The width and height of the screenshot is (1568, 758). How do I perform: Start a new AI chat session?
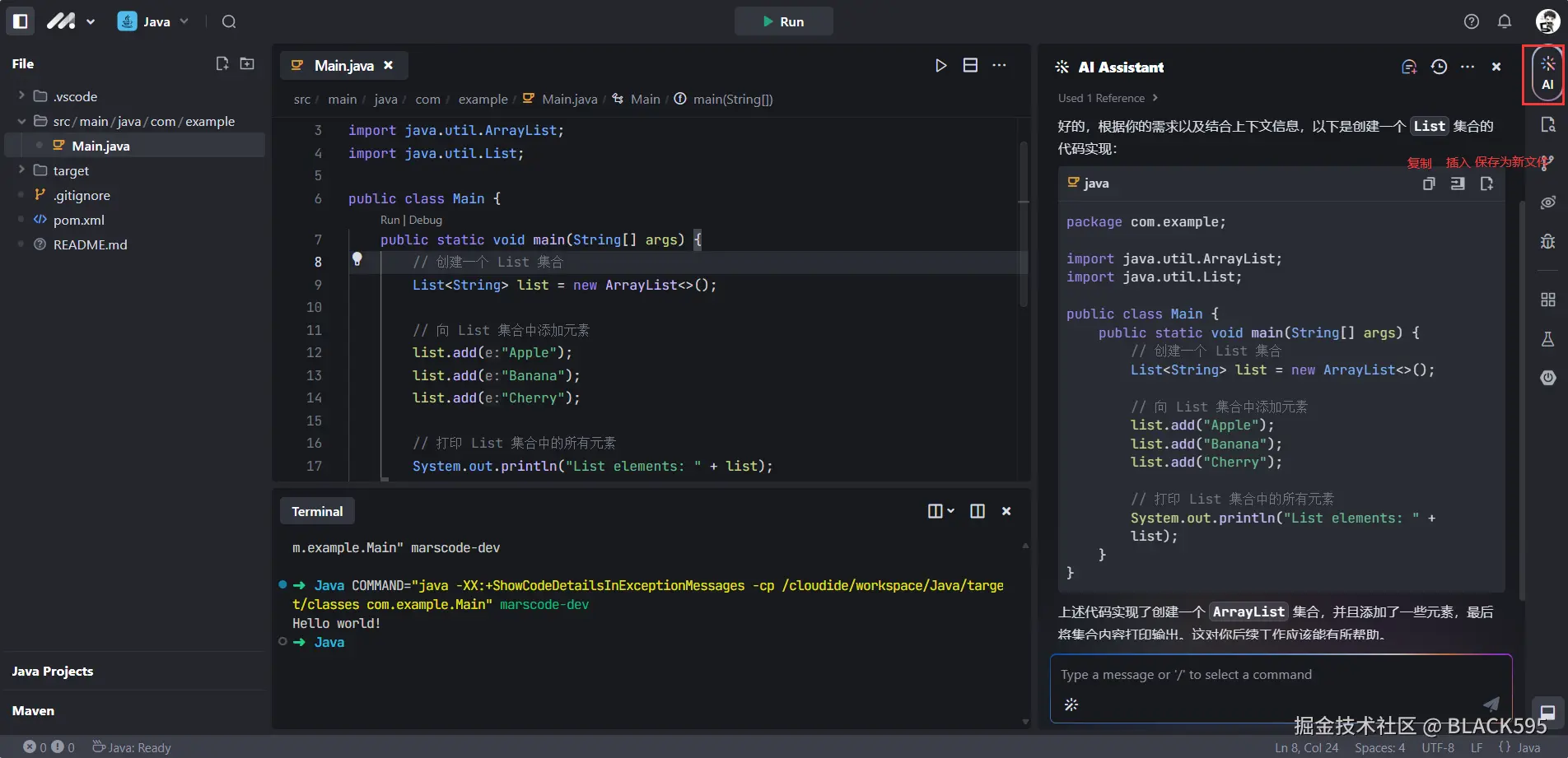click(1409, 67)
